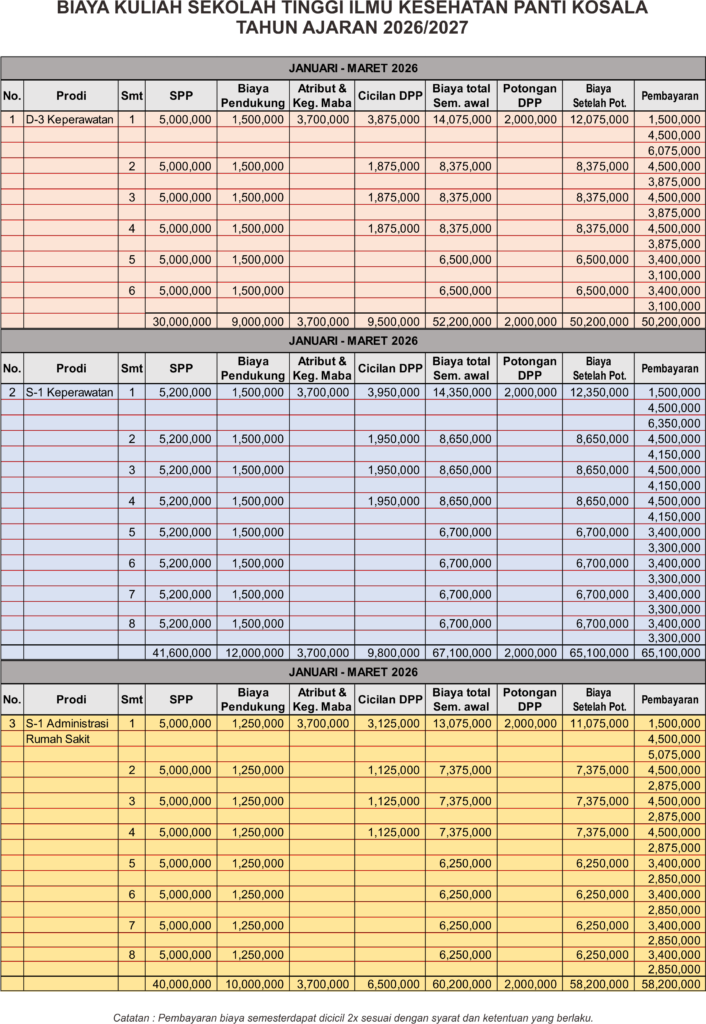
Task: Select the 52,200,000 total cell
Action: [461, 322]
